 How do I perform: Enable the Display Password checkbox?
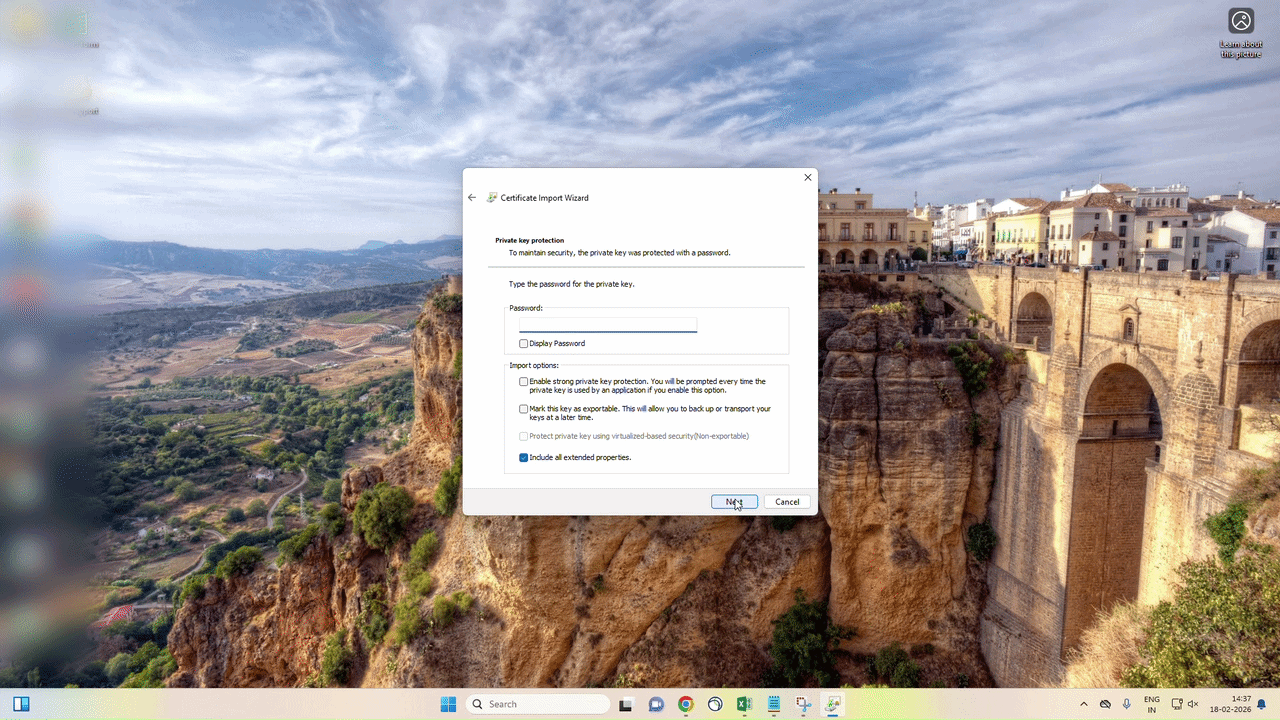(523, 343)
